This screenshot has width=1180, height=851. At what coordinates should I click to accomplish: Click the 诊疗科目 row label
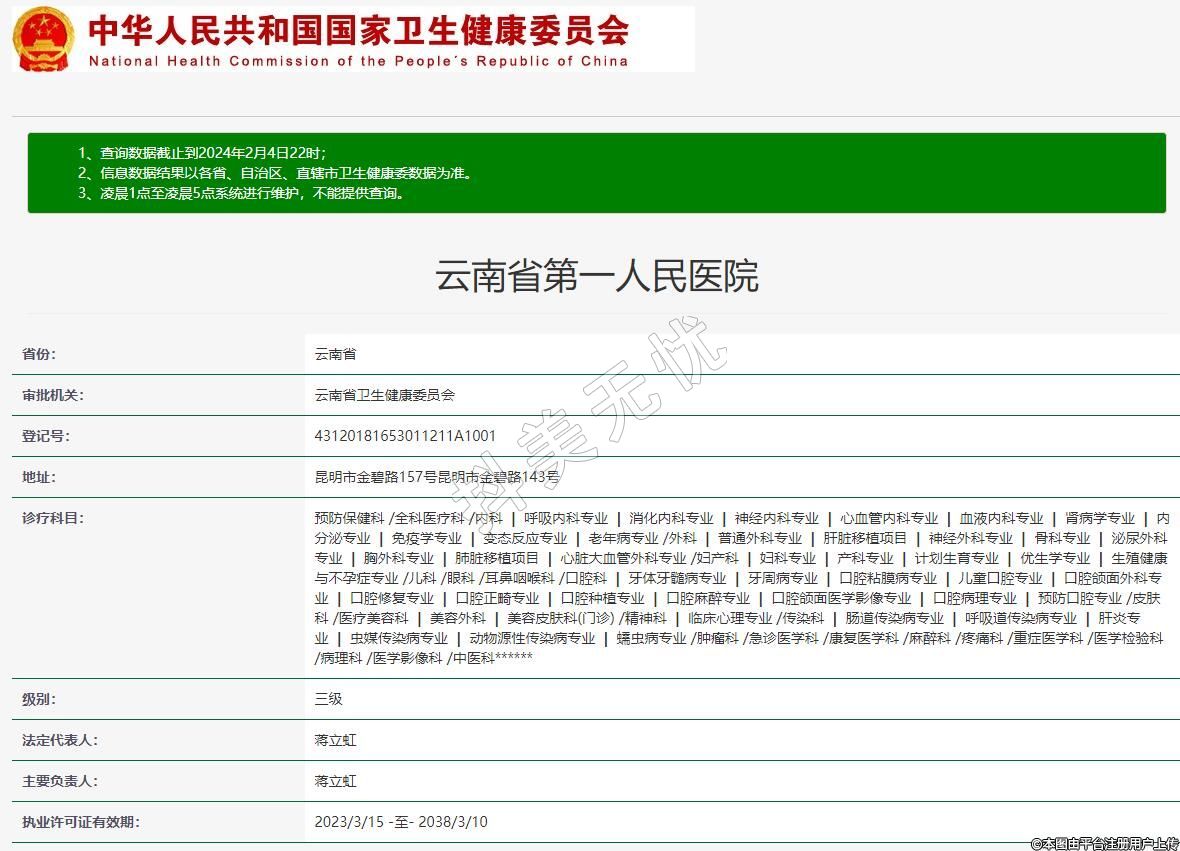[x=53, y=518]
